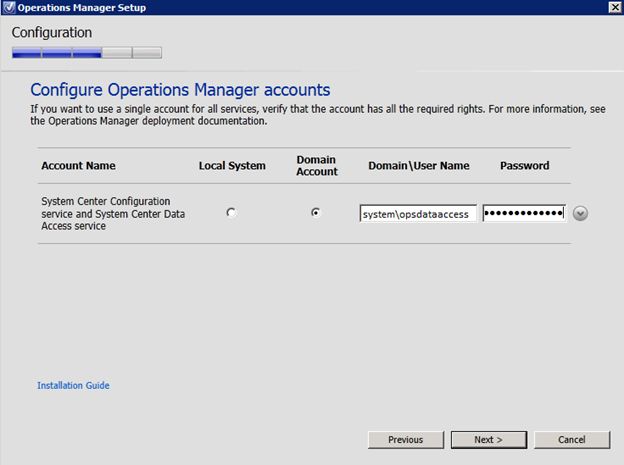The image size is (624, 465).
Task: Select the Local System radio button
Action: point(231,213)
